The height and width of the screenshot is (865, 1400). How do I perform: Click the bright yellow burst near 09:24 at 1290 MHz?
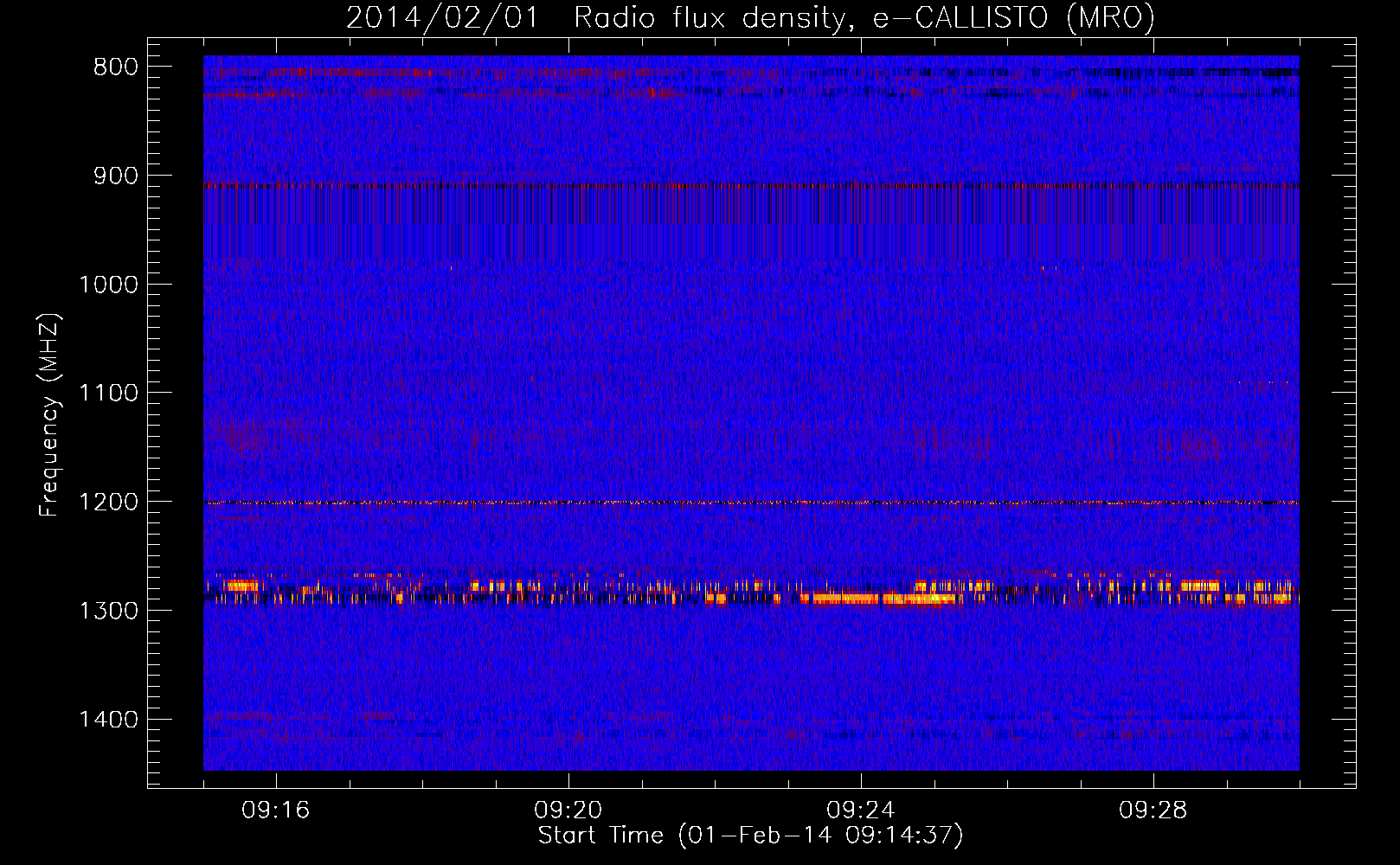(878, 598)
